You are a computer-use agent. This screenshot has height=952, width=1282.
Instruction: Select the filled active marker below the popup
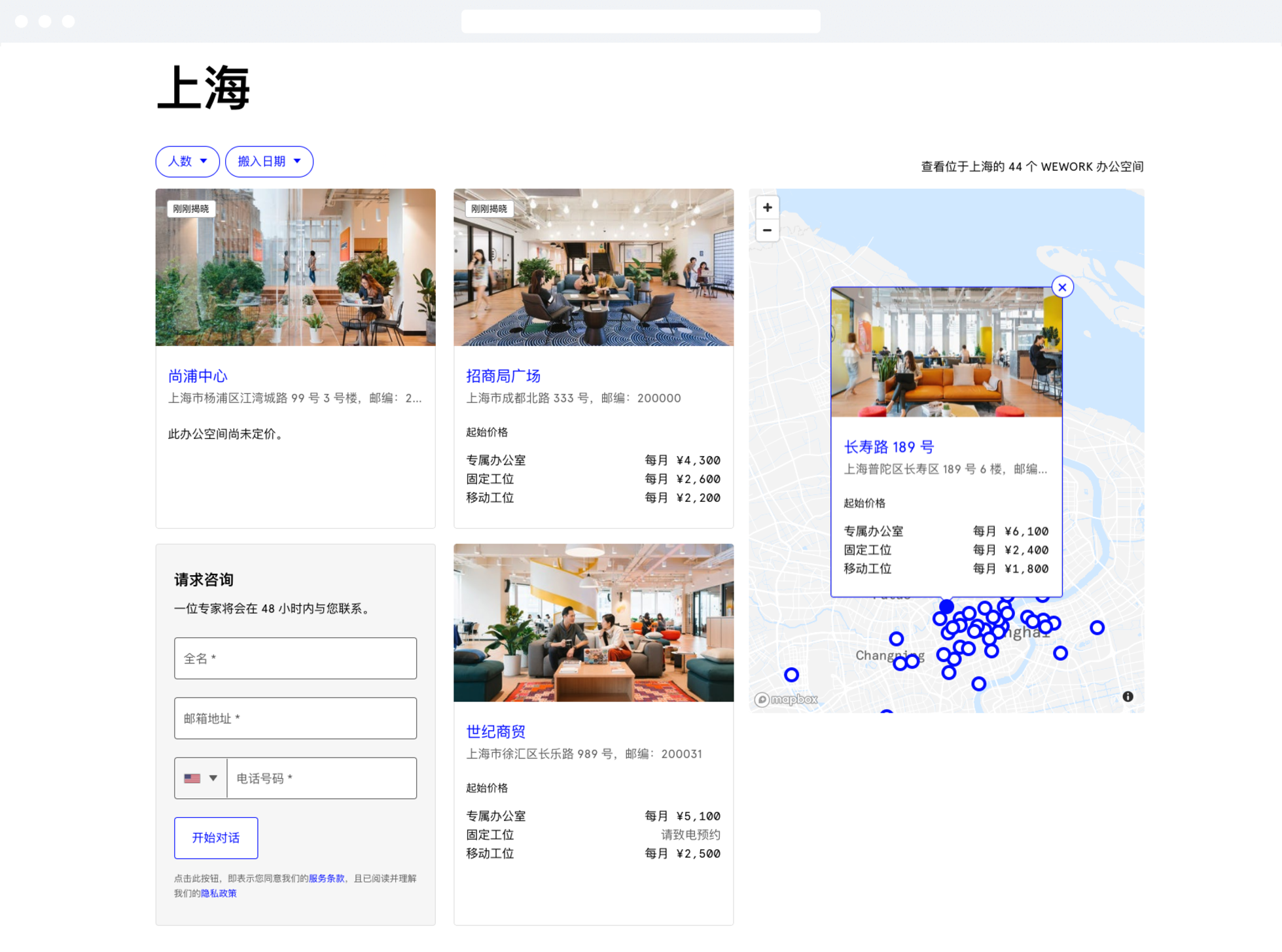[x=946, y=607]
